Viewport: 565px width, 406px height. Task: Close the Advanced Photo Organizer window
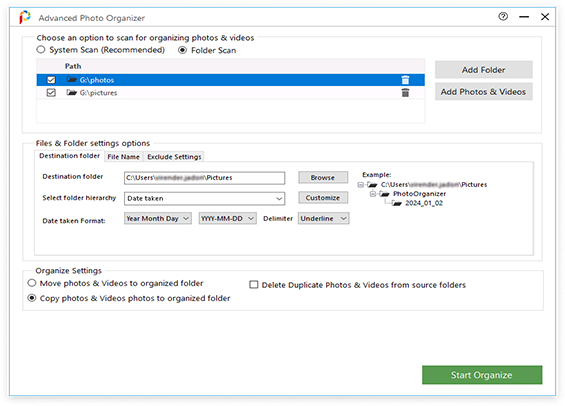(x=545, y=17)
